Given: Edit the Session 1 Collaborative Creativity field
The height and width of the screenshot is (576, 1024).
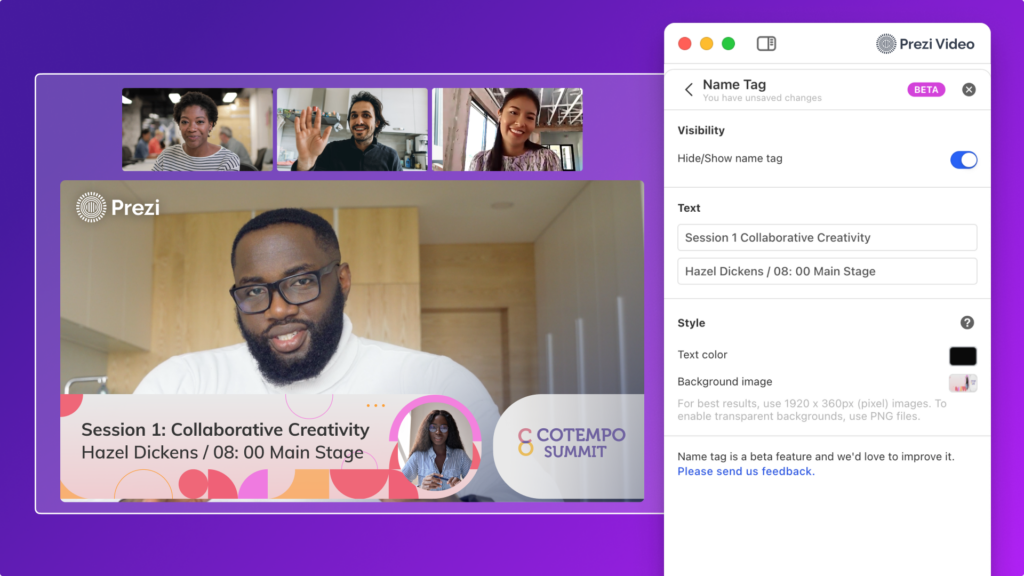Looking at the screenshot, I should click(x=827, y=238).
